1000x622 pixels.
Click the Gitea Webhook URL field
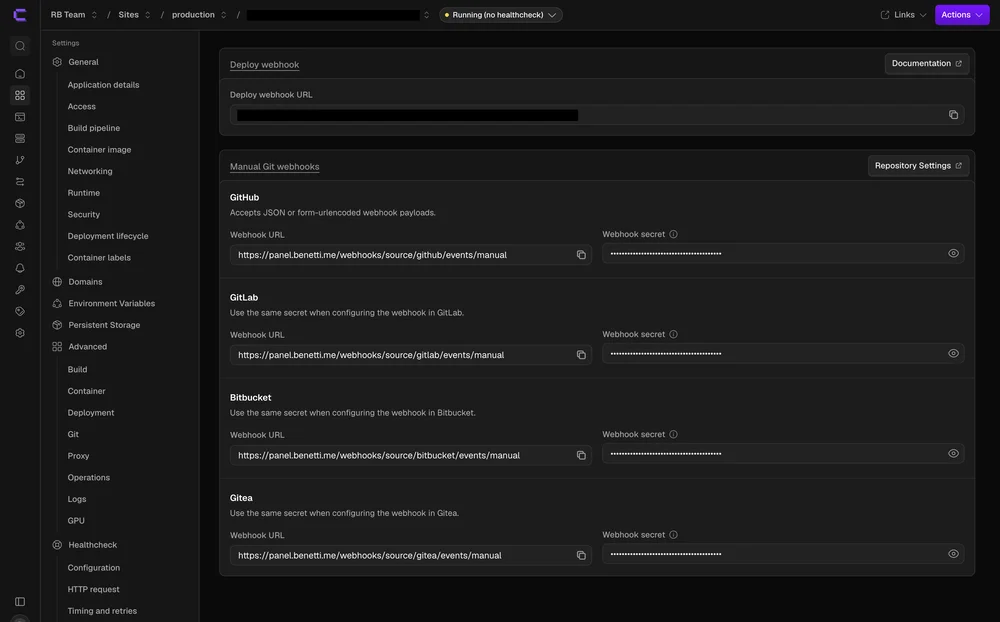(411, 555)
